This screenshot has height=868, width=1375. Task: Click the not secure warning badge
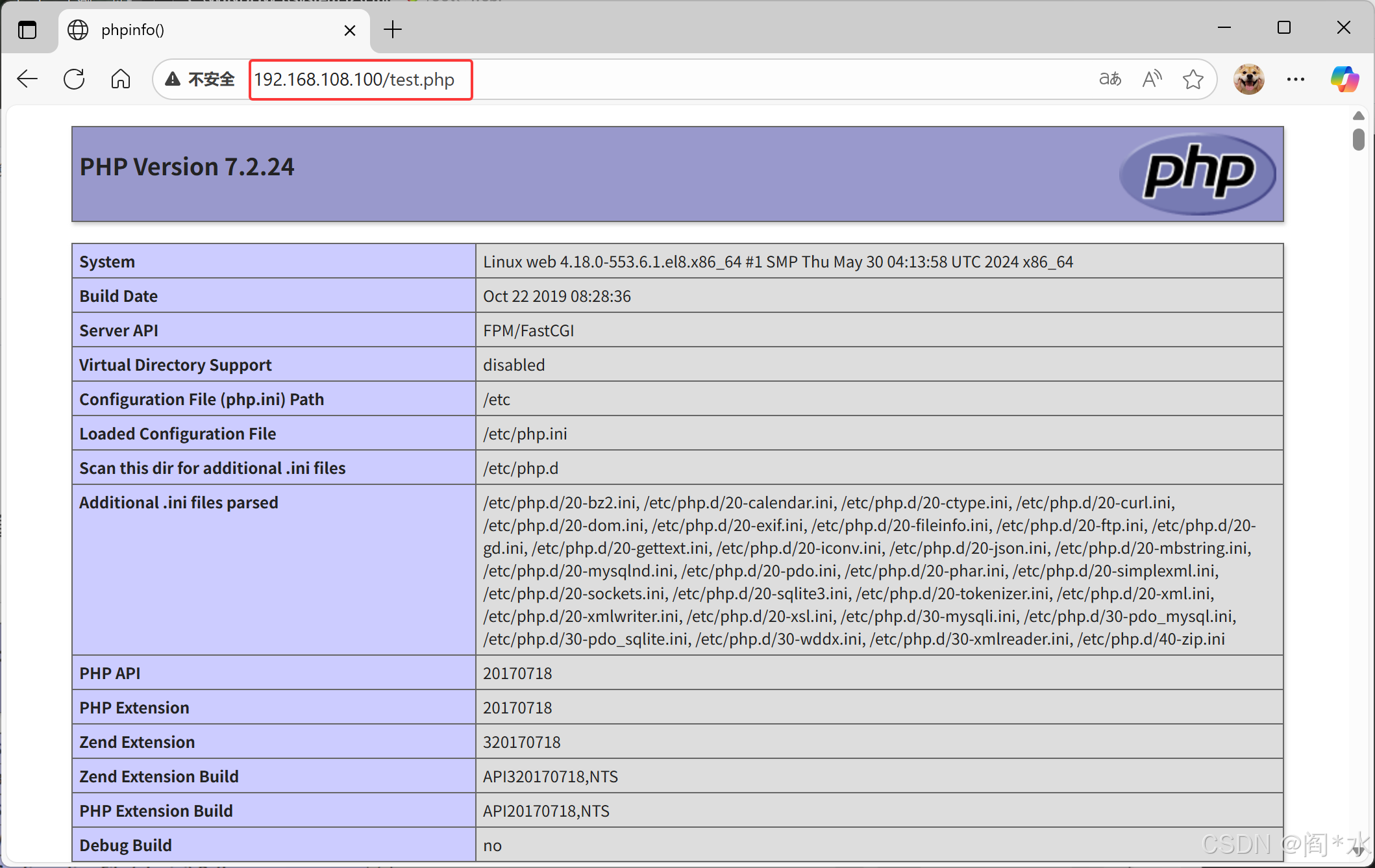[200, 79]
